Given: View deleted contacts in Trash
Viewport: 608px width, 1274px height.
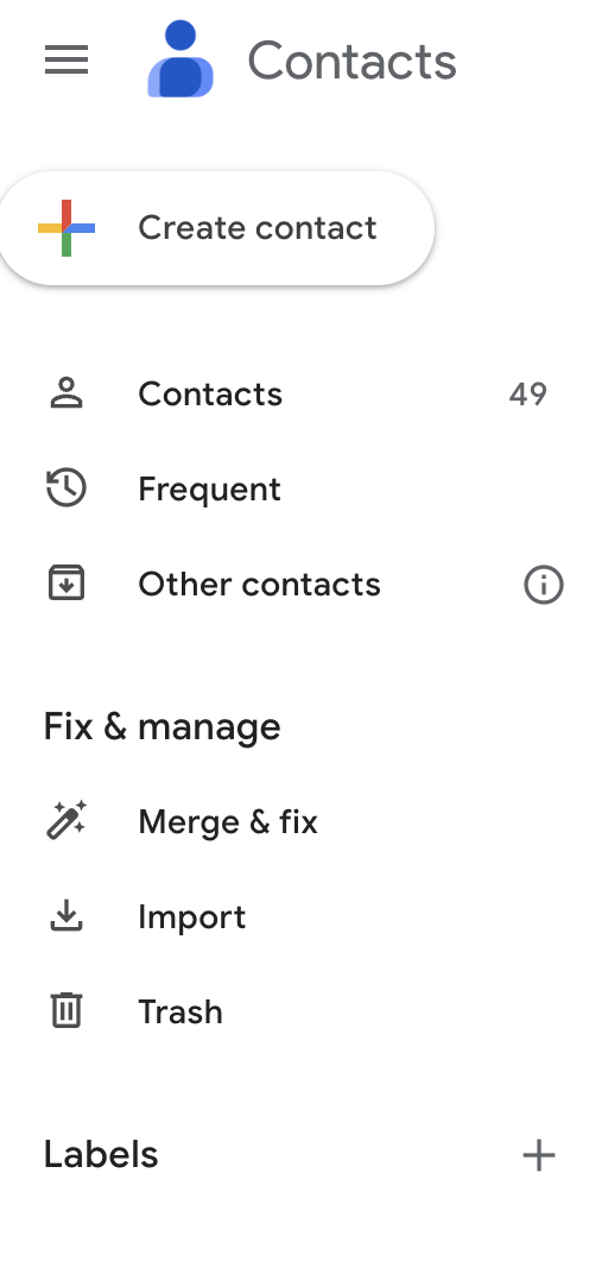Looking at the screenshot, I should (180, 1011).
